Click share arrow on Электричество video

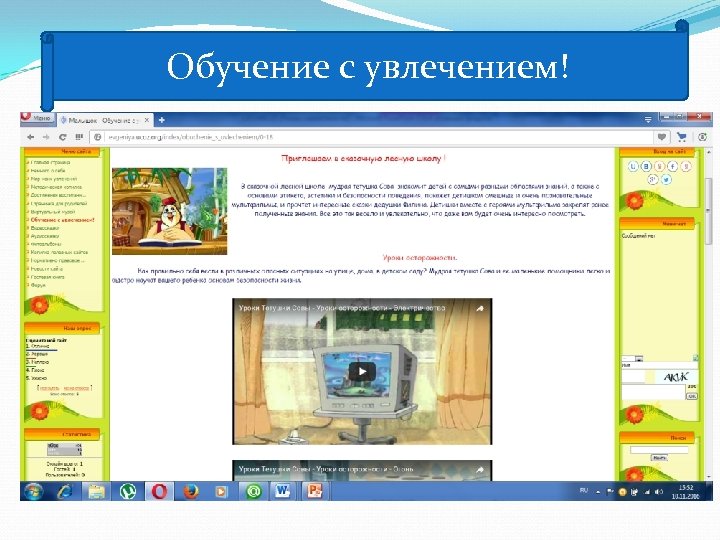tap(479, 309)
